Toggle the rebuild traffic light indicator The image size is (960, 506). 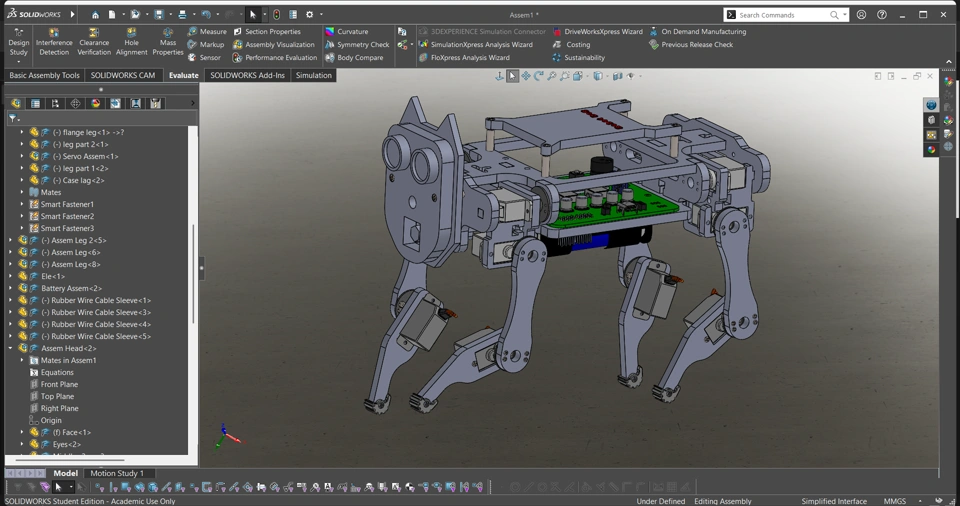click(277, 15)
